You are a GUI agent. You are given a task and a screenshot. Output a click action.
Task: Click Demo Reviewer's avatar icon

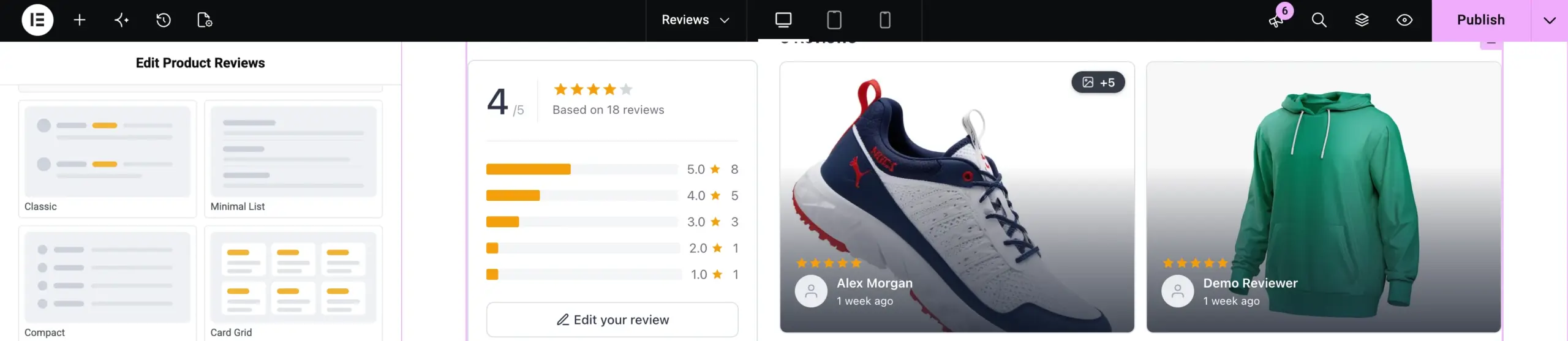coord(1177,291)
